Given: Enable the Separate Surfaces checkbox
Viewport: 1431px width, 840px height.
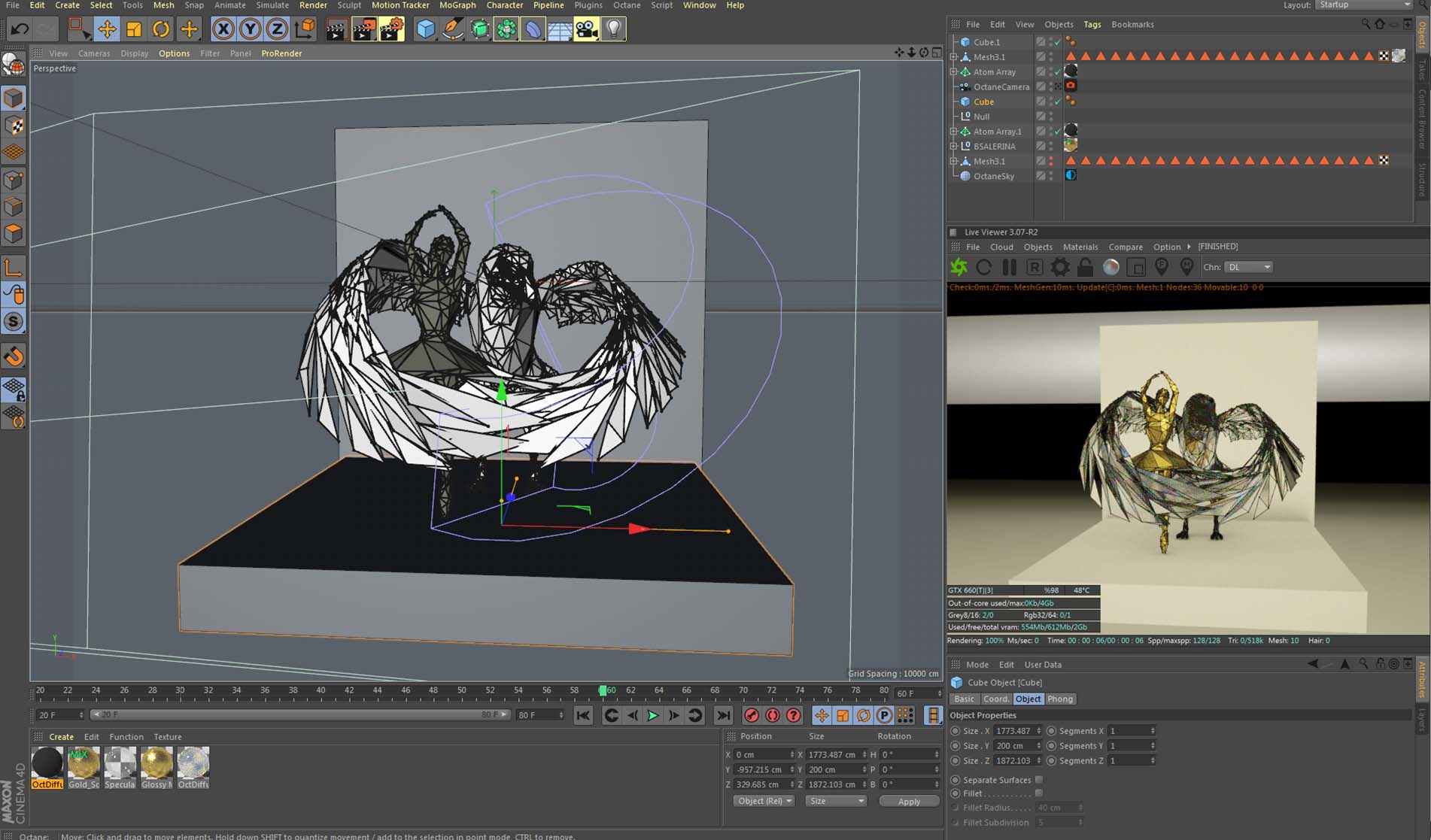Looking at the screenshot, I should 1039,780.
